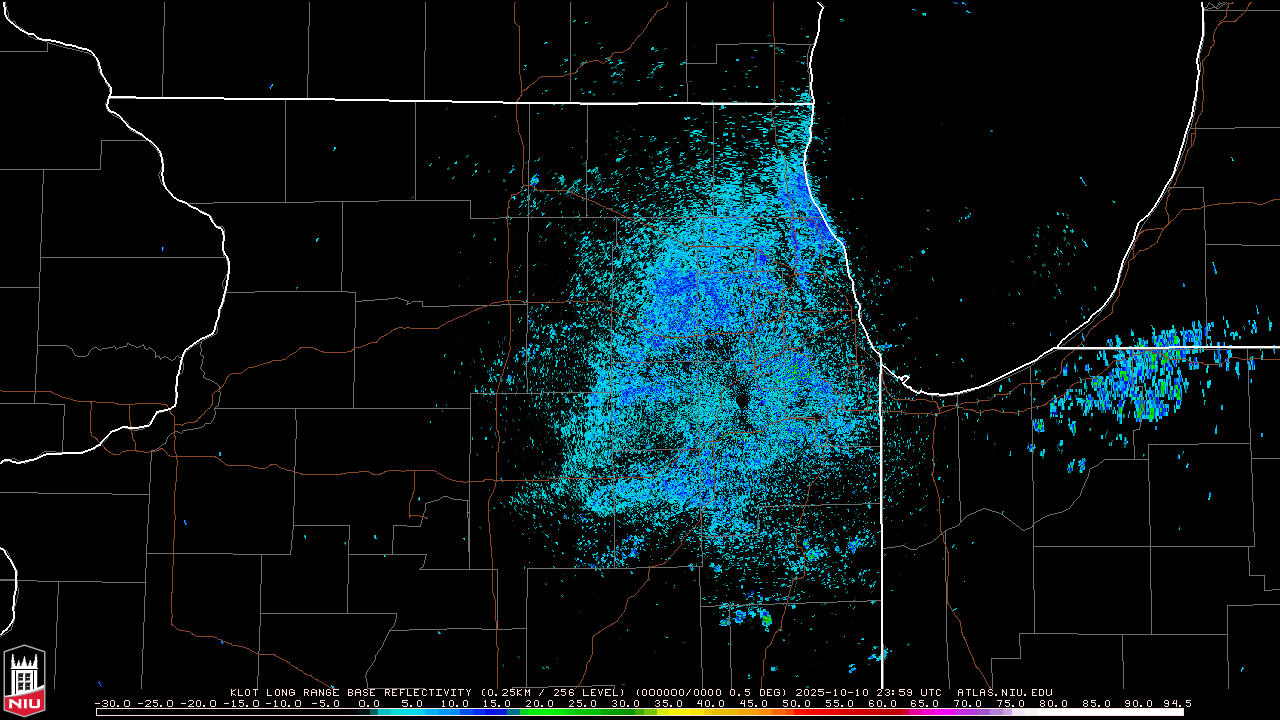Click the dark radar-site void at echo center
The image size is (1280, 720).
[741, 402]
